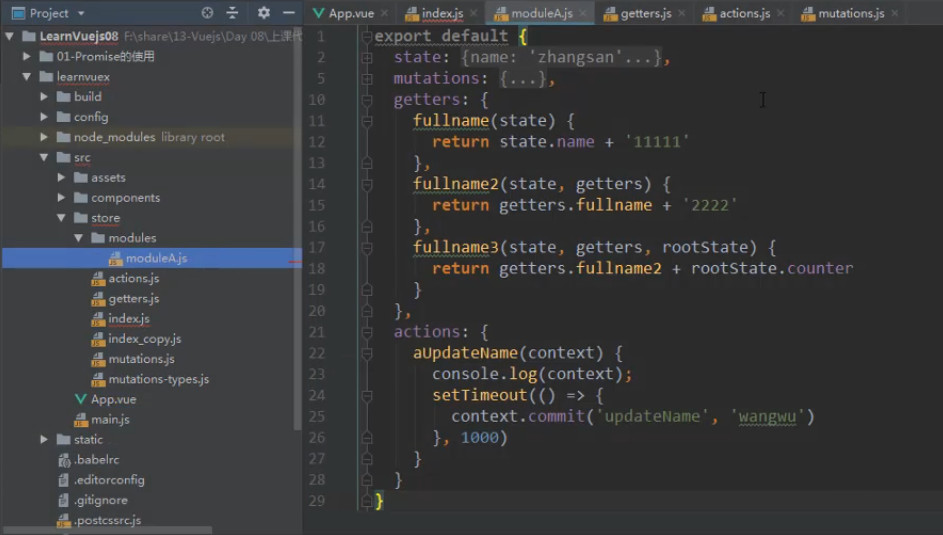The width and height of the screenshot is (943, 535).
Task: Collapse the LearnVuejs08 project root
Action: coord(10,36)
